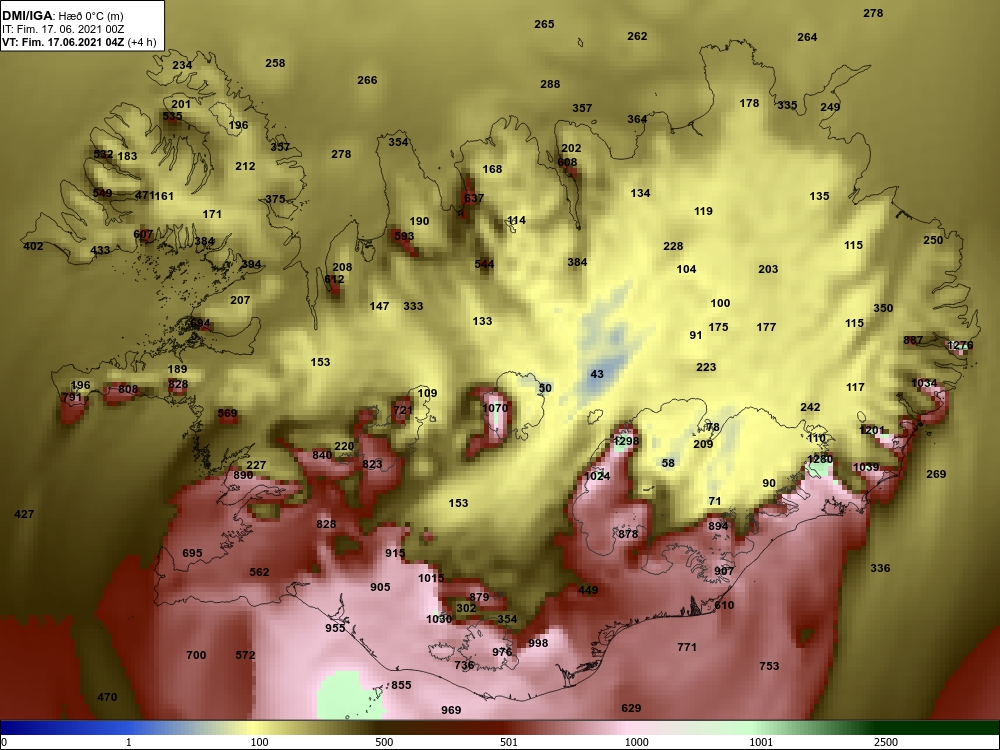
Task: Click the map value '1030'
Action: [439, 619]
